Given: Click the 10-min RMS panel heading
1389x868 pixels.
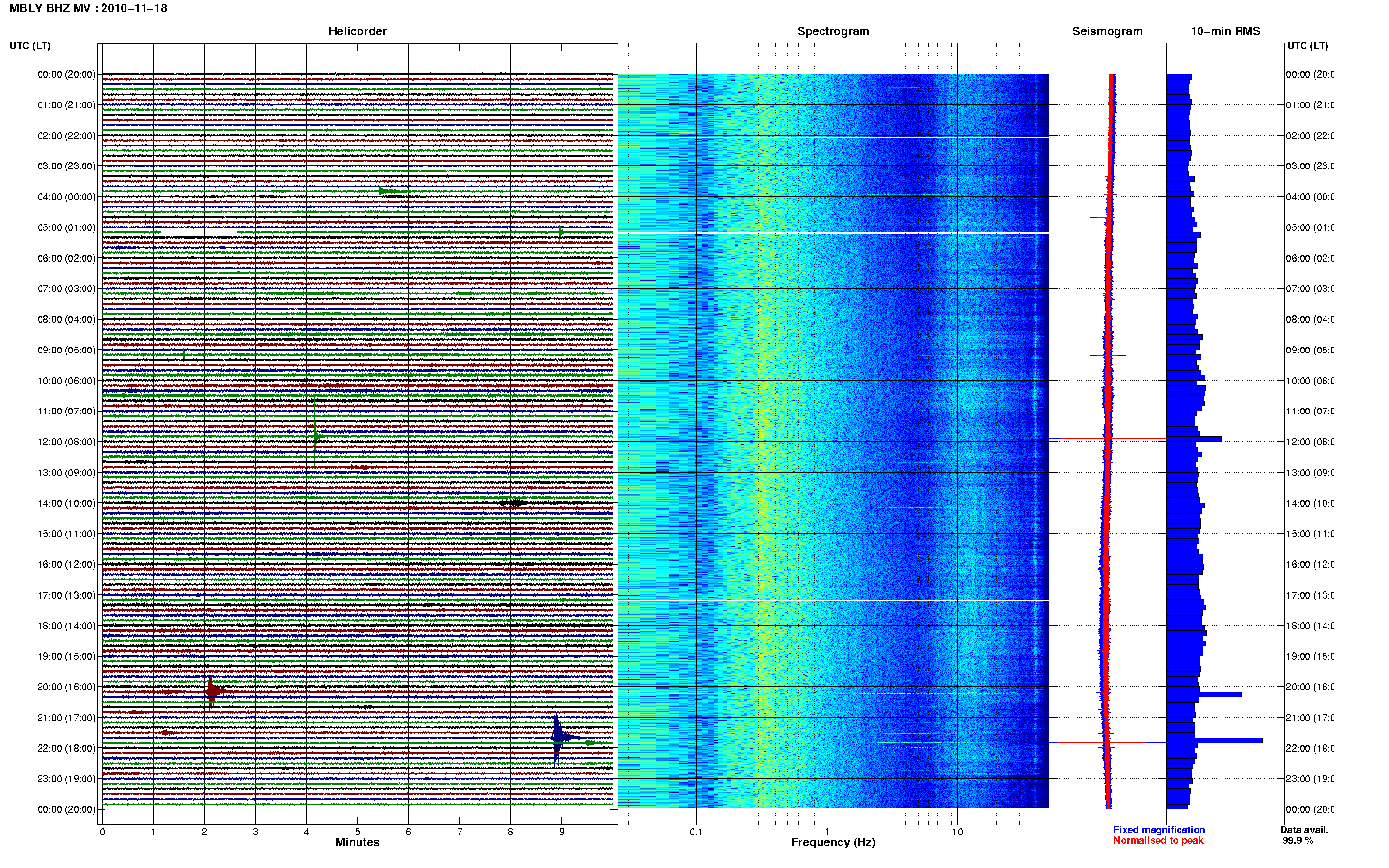Looking at the screenshot, I should [1225, 32].
